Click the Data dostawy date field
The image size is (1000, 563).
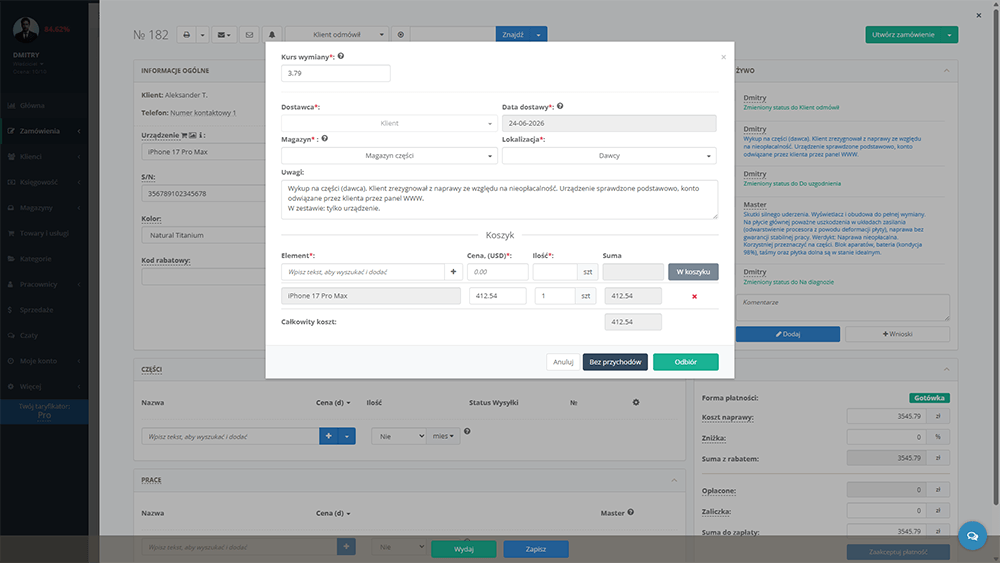click(609, 123)
